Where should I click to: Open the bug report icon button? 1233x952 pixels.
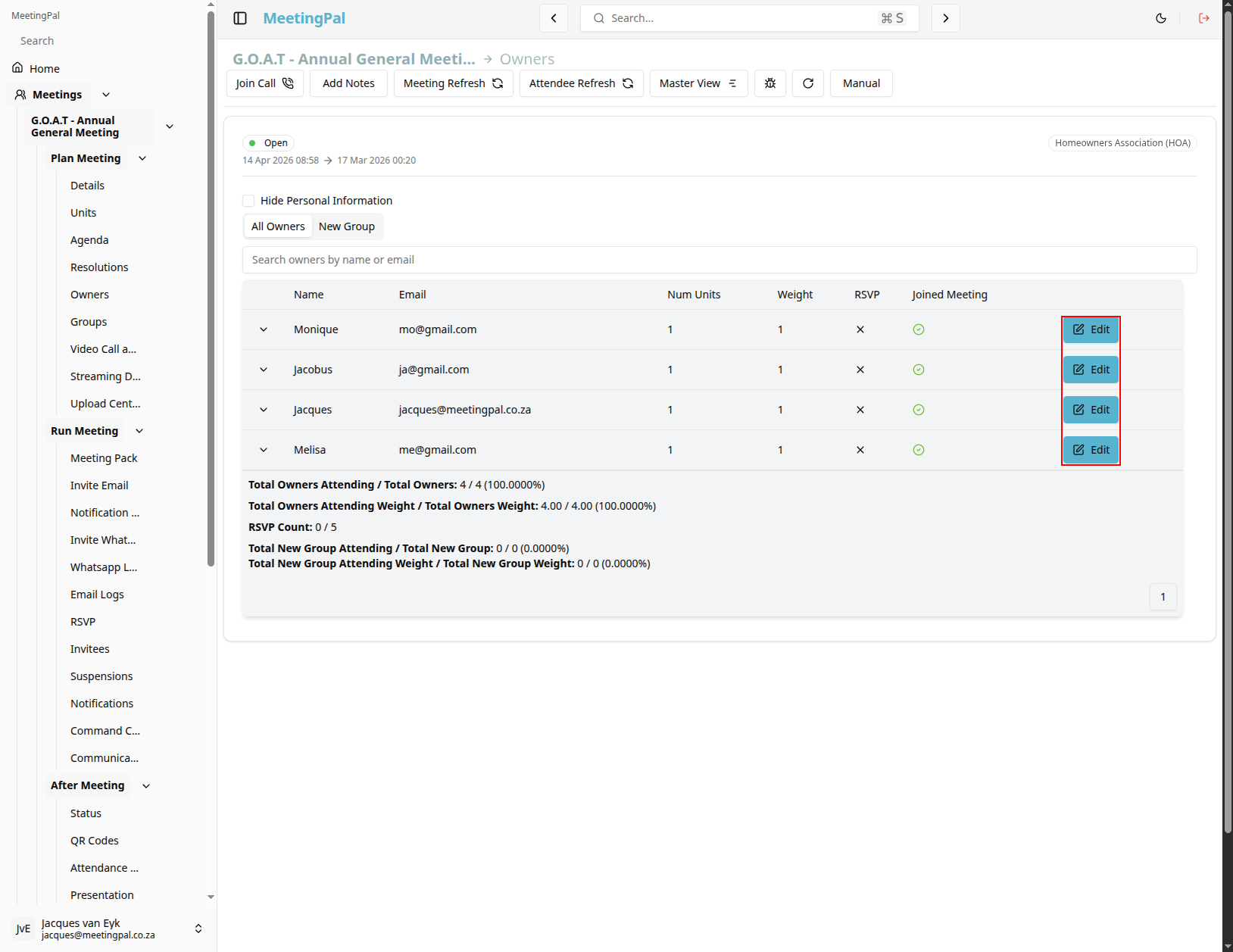click(770, 83)
